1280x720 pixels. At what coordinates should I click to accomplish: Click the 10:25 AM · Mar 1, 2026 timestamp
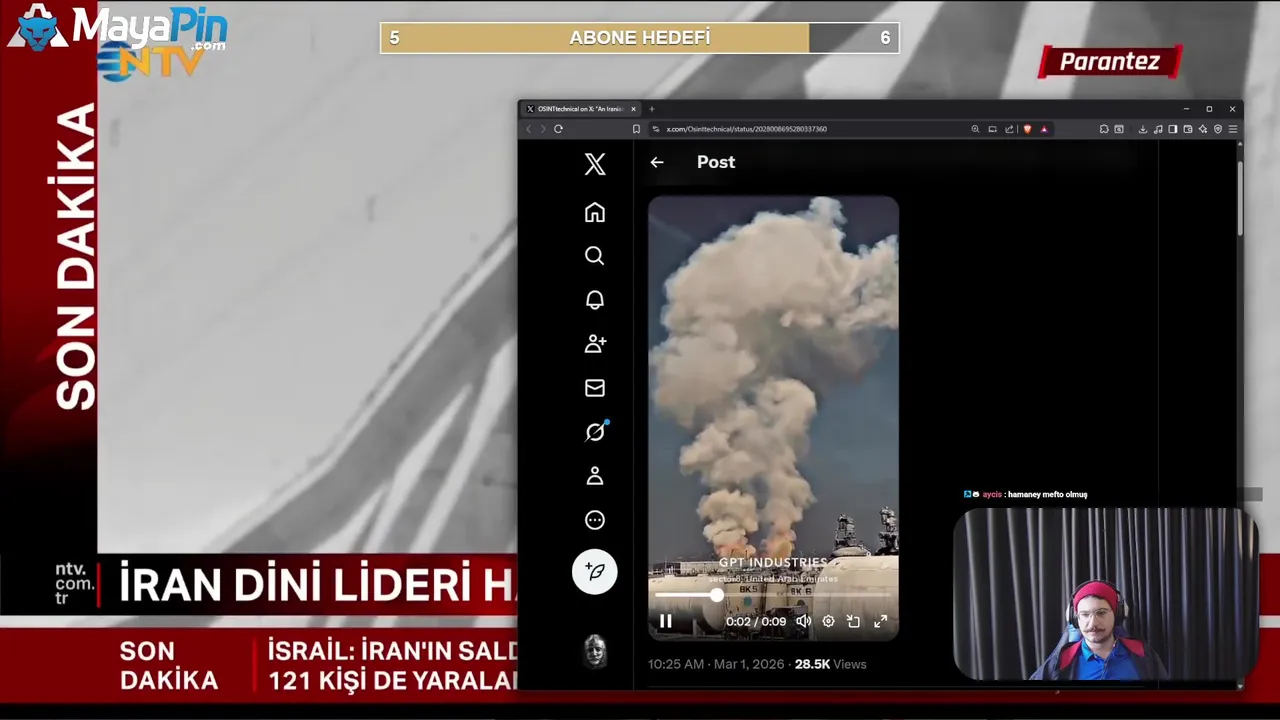pyautogui.click(x=717, y=664)
